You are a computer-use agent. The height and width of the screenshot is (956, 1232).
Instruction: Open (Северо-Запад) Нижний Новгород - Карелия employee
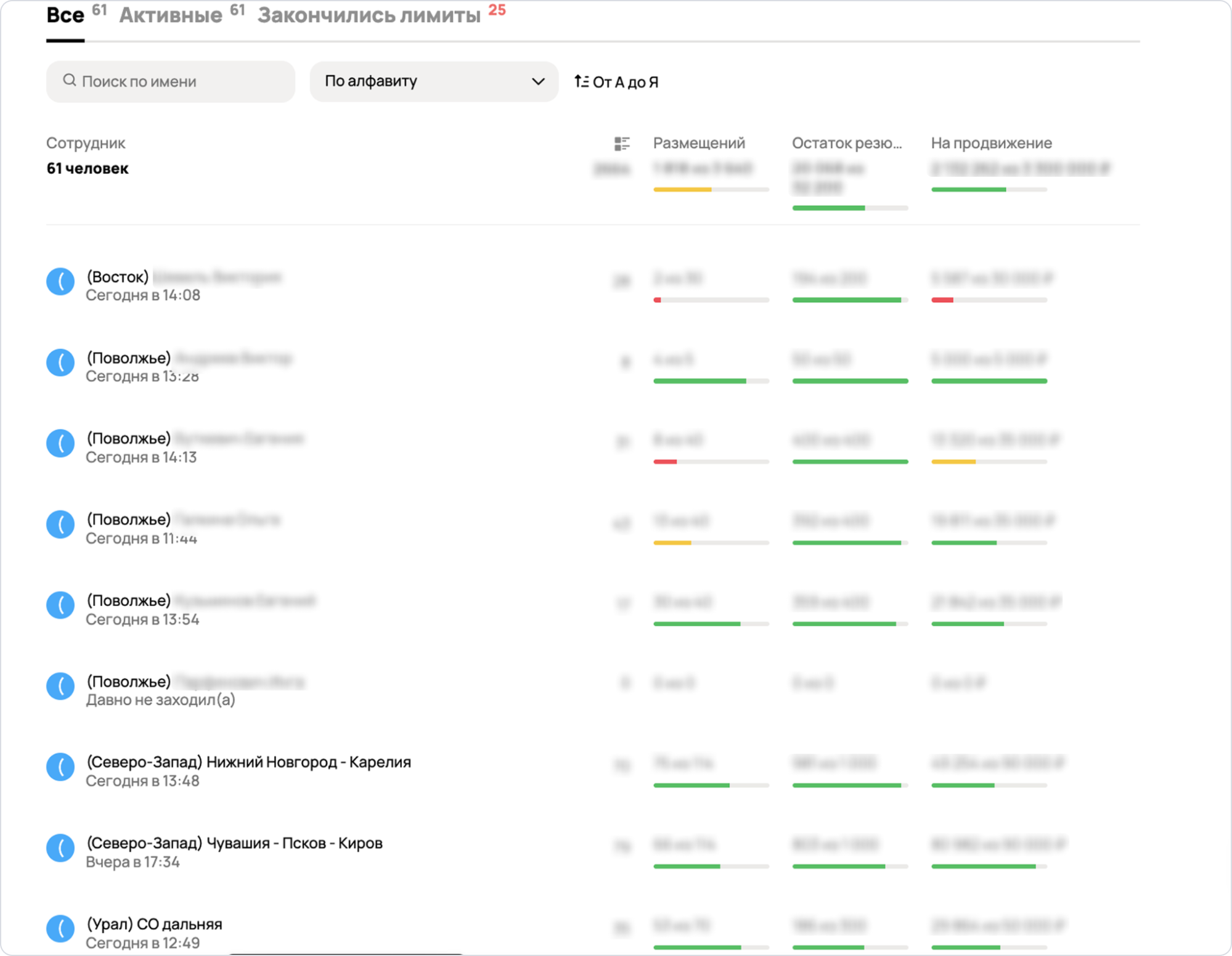point(248,762)
